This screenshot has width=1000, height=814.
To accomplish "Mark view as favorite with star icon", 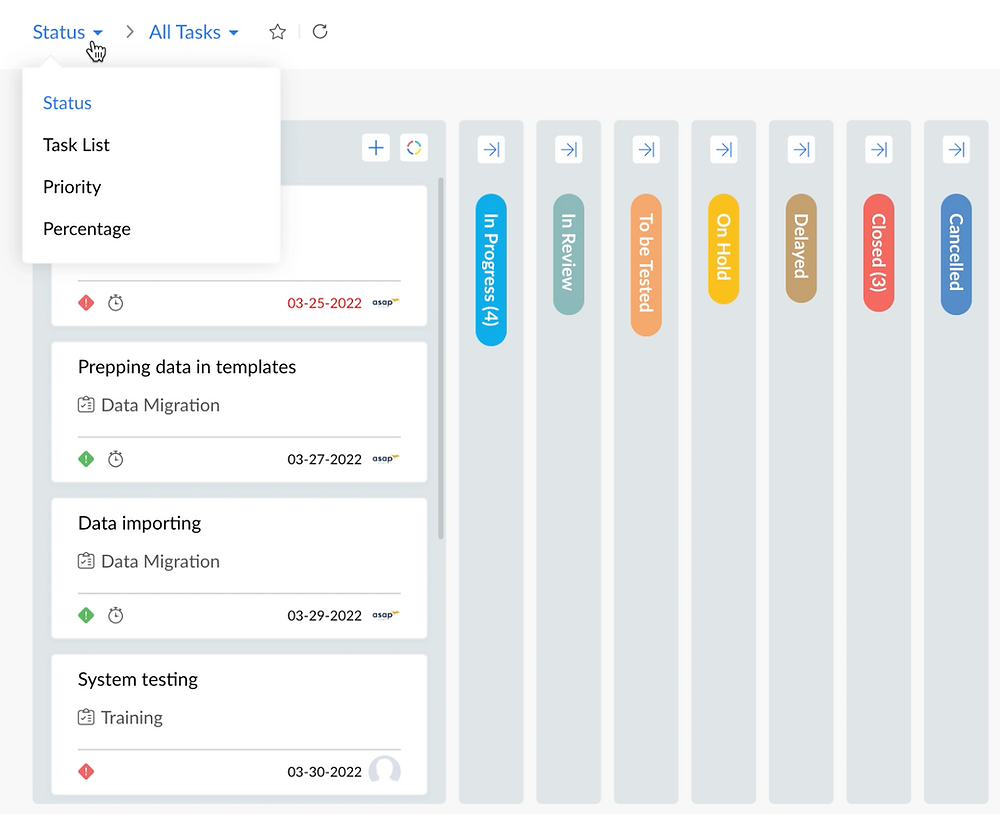I will 277,32.
